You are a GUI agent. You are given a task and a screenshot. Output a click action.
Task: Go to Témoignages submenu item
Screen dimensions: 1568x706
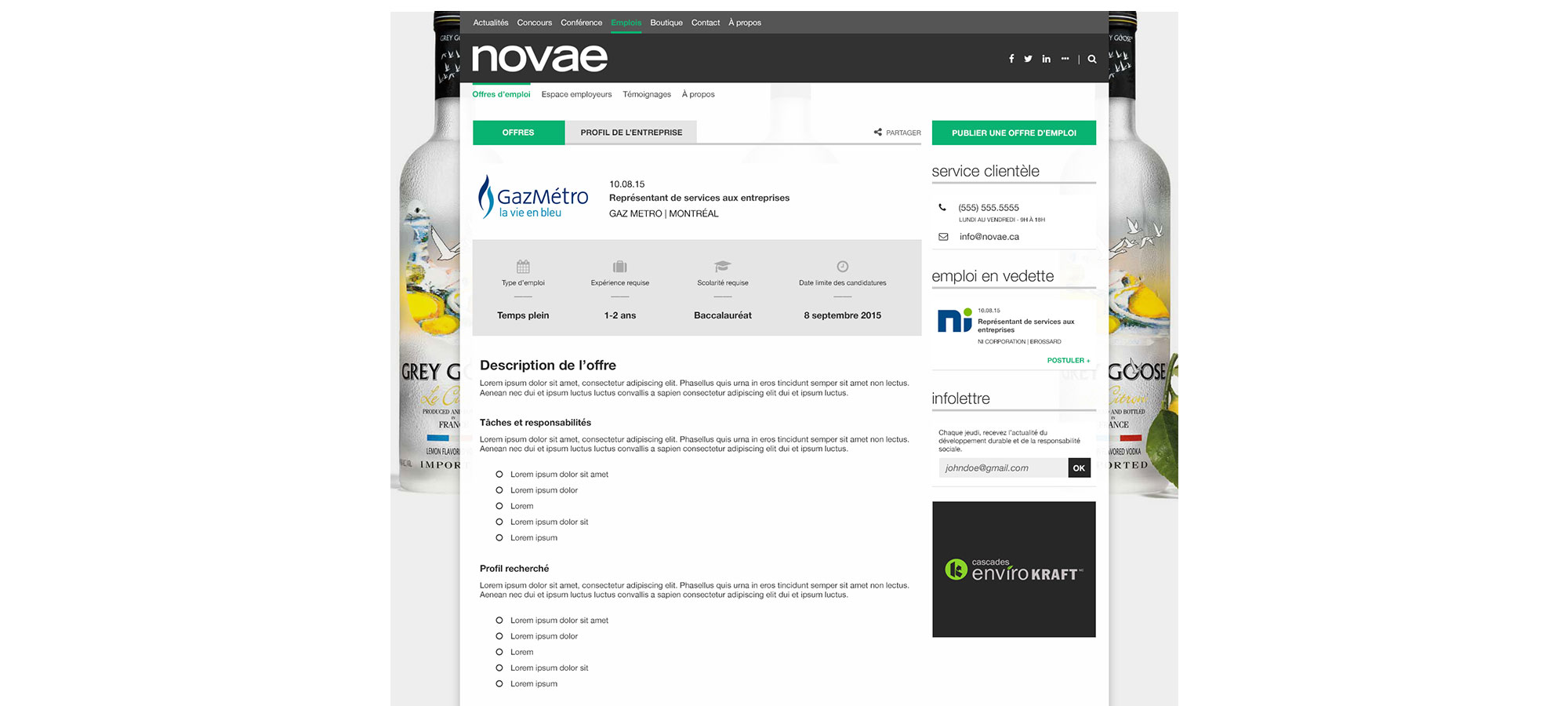[x=647, y=94]
